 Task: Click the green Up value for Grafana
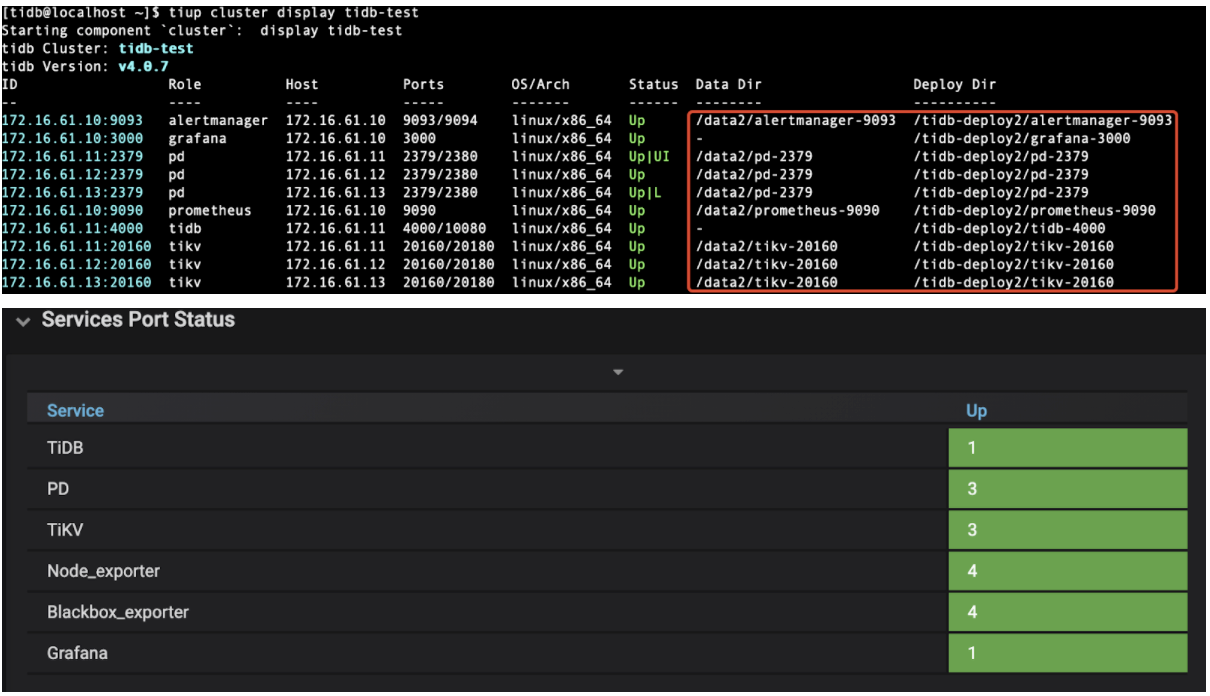[1068, 653]
